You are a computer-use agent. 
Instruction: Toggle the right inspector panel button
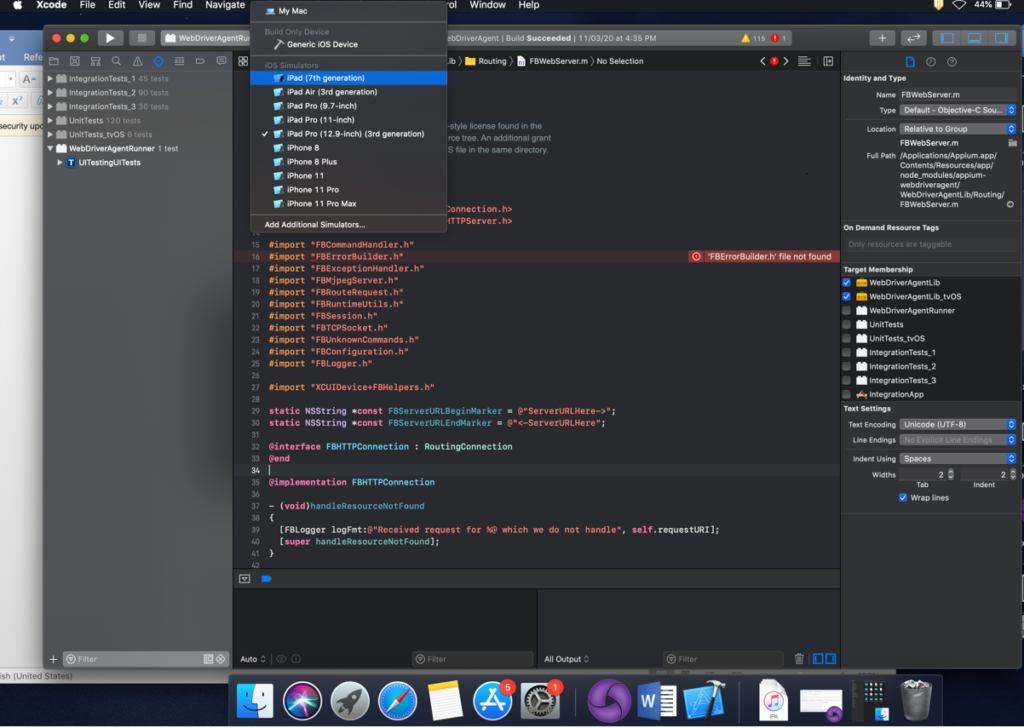1000,38
